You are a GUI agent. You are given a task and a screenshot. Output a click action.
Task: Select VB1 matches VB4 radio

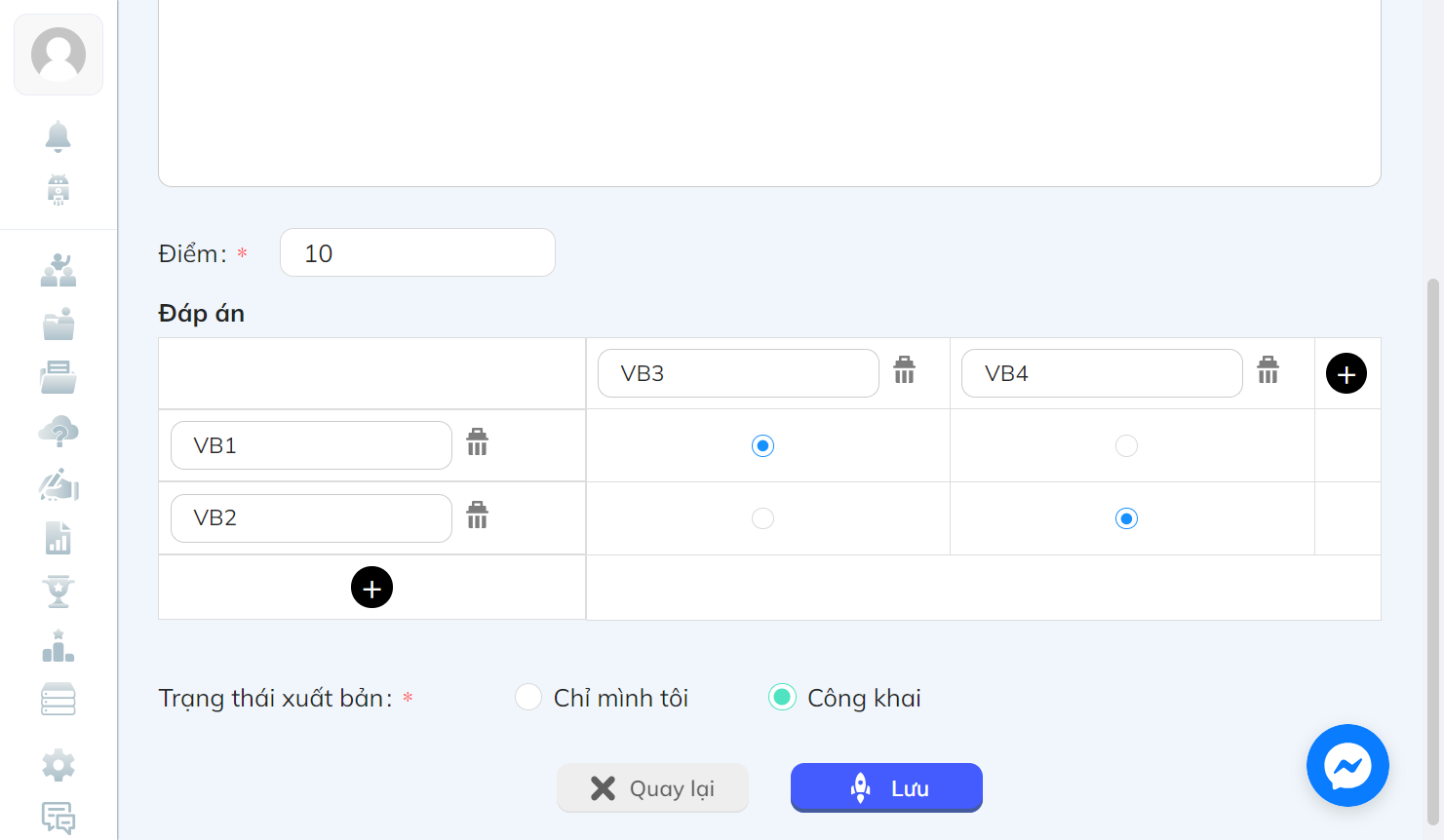(x=1126, y=445)
